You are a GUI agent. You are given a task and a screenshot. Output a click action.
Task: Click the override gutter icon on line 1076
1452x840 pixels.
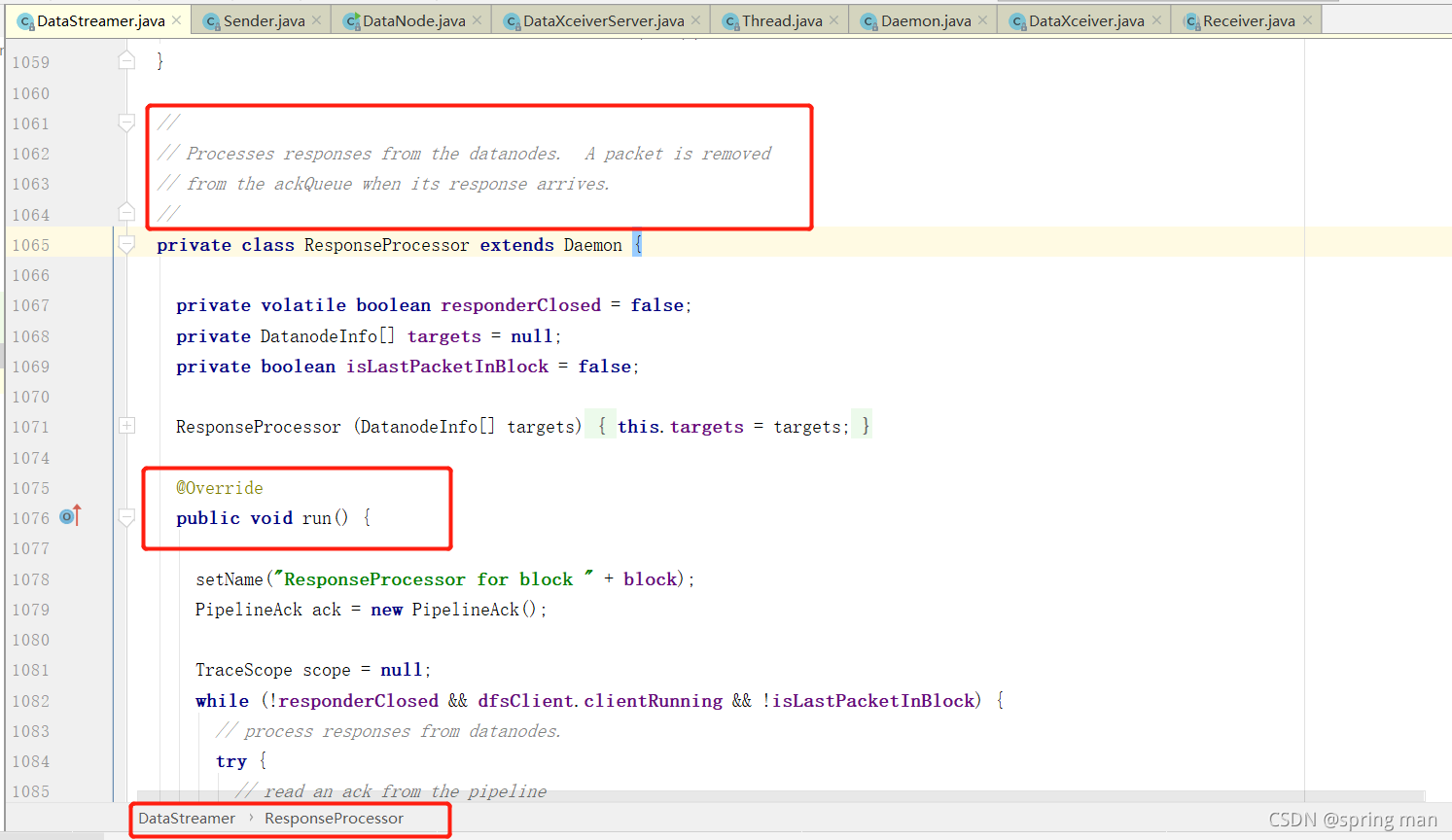pyautogui.click(x=70, y=516)
